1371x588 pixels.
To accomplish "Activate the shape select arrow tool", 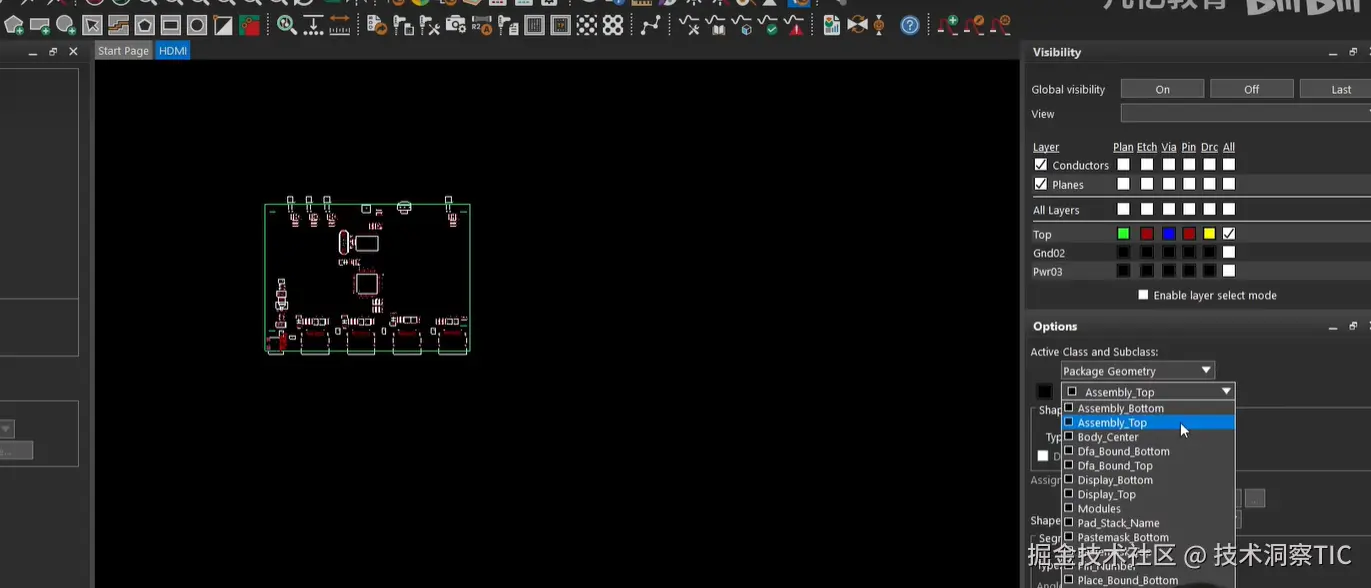I will [92, 25].
